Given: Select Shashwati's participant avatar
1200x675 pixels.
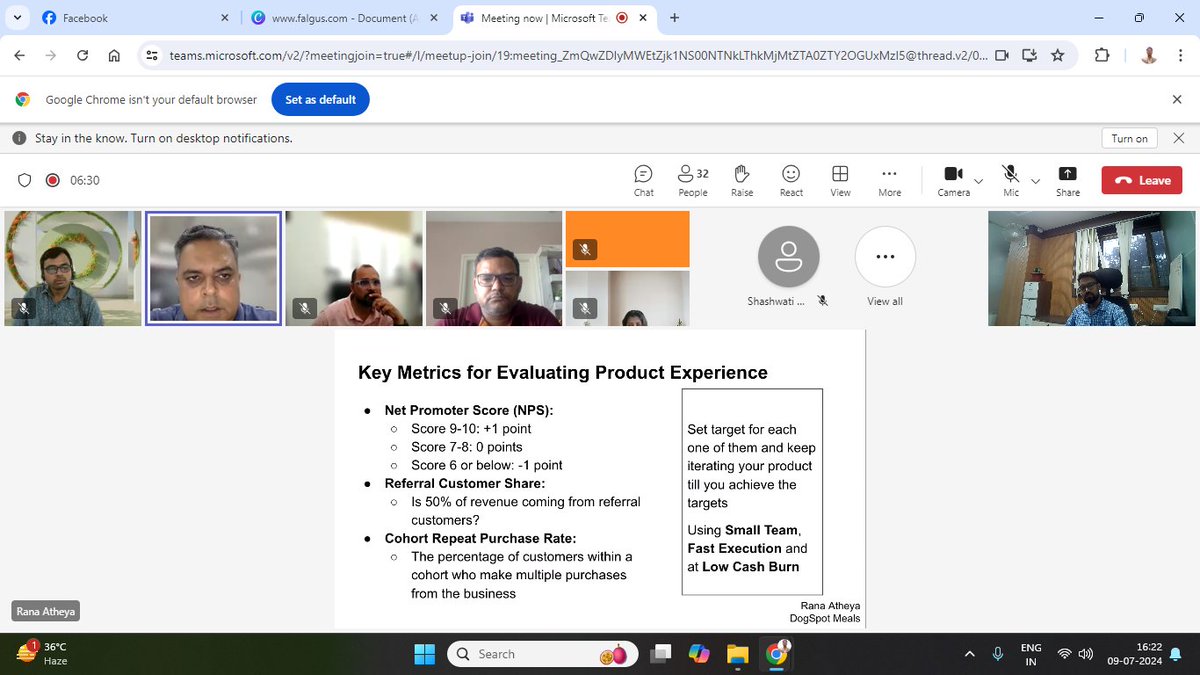Looking at the screenshot, I should [789, 257].
